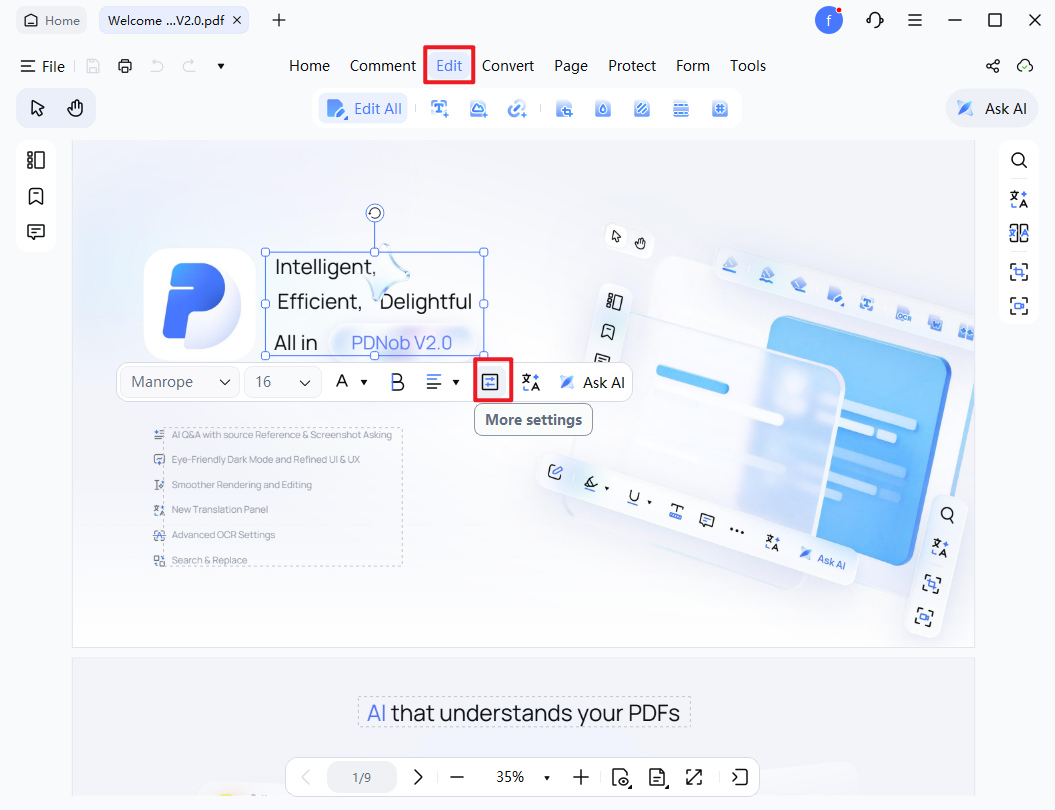Switch to the Comment tab
1055x810 pixels.
(x=382, y=66)
